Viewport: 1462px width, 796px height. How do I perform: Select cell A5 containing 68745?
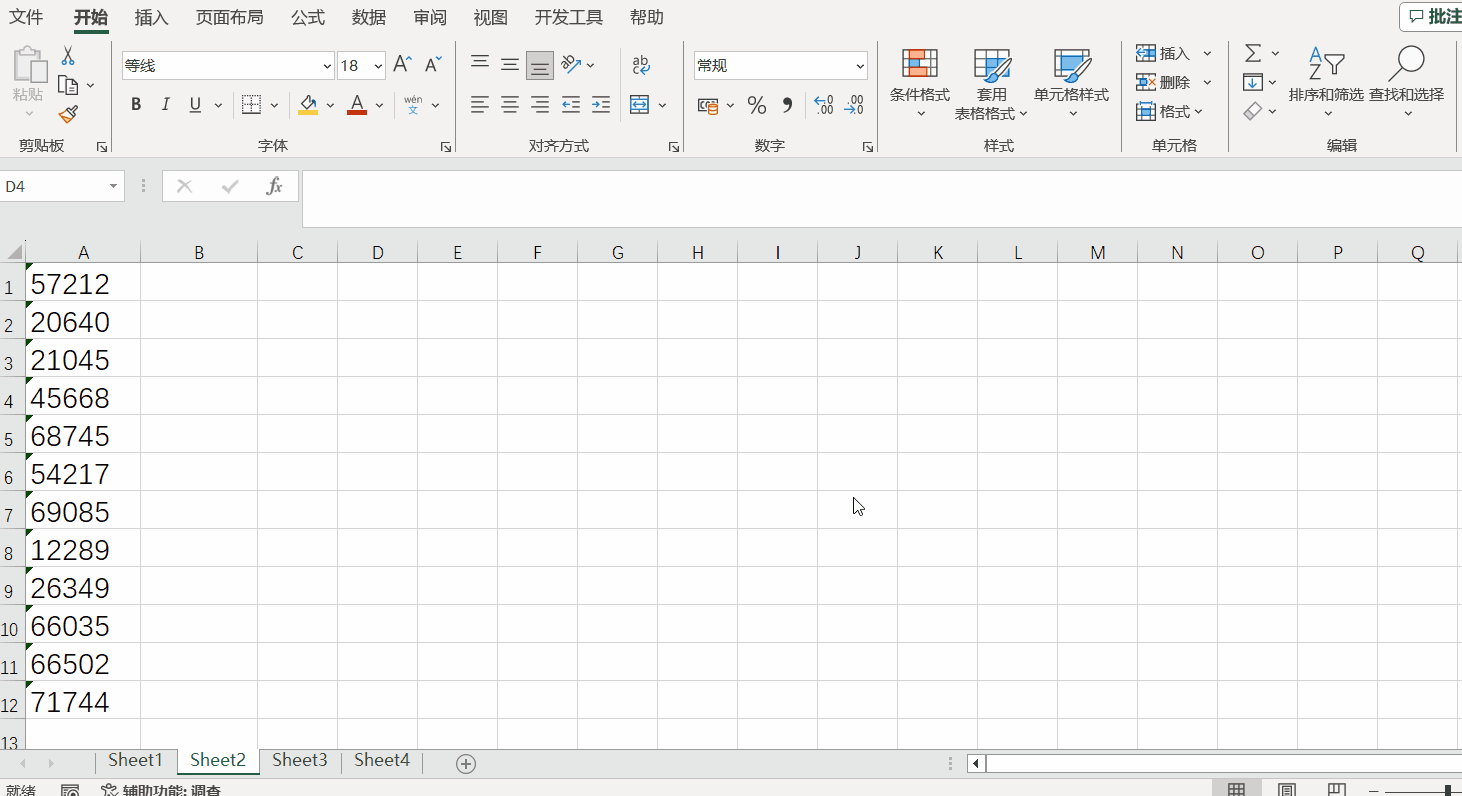pyautogui.click(x=83, y=436)
